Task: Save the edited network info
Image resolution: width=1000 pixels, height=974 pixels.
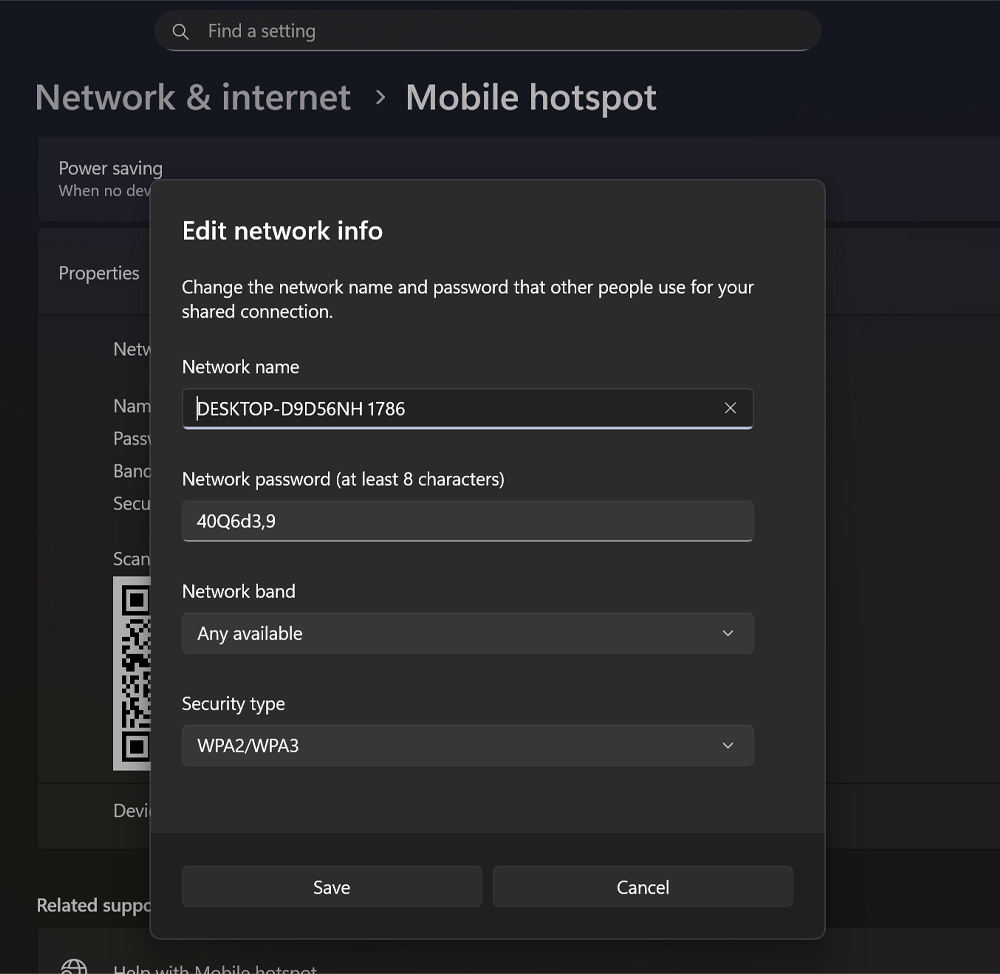Action: coord(331,886)
